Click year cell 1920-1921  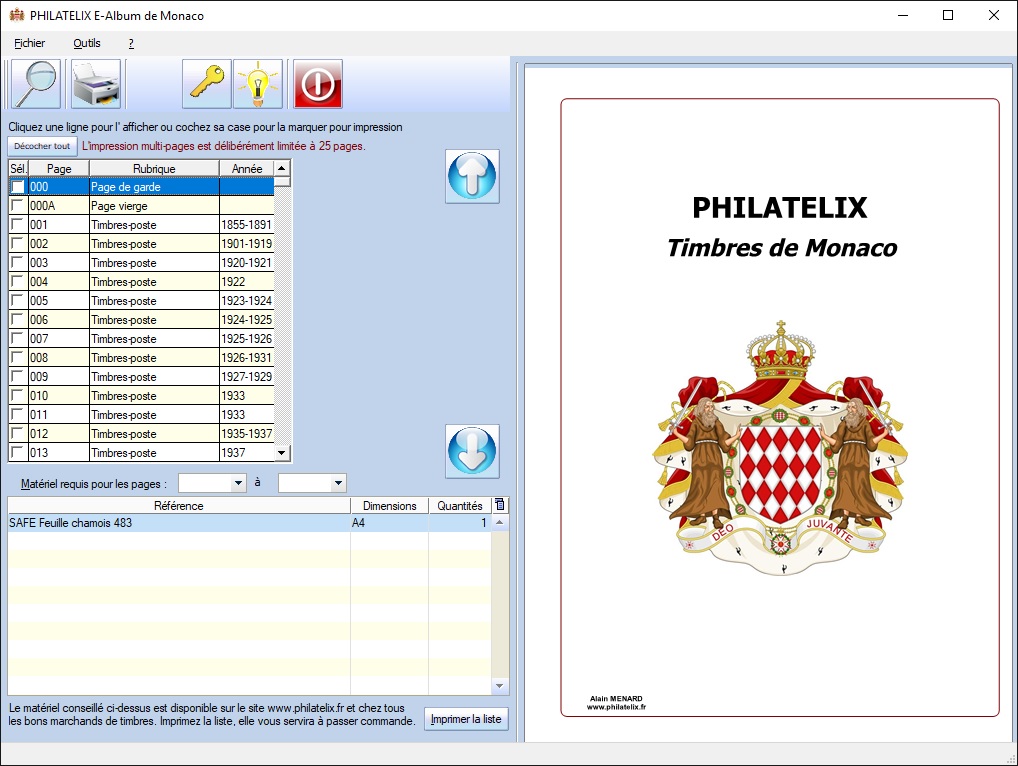click(247, 262)
